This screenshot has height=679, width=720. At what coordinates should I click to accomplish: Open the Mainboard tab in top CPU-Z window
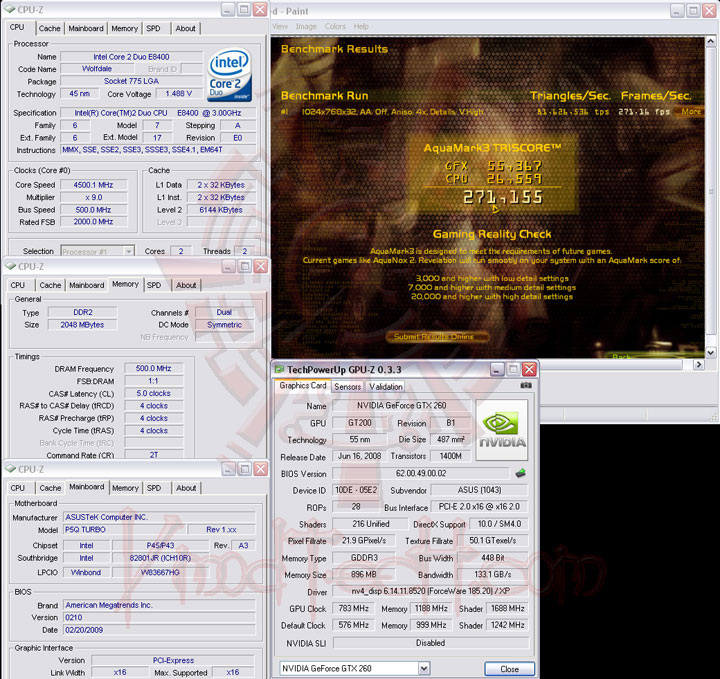click(86, 28)
